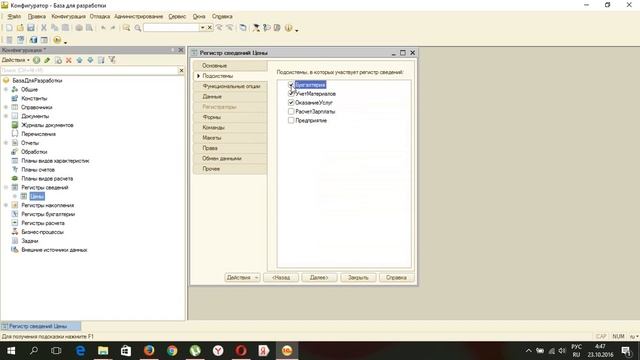Expand the Документы tree node
Image resolution: width=640 pixels, height=360 pixels.
pyautogui.click(x=6, y=116)
